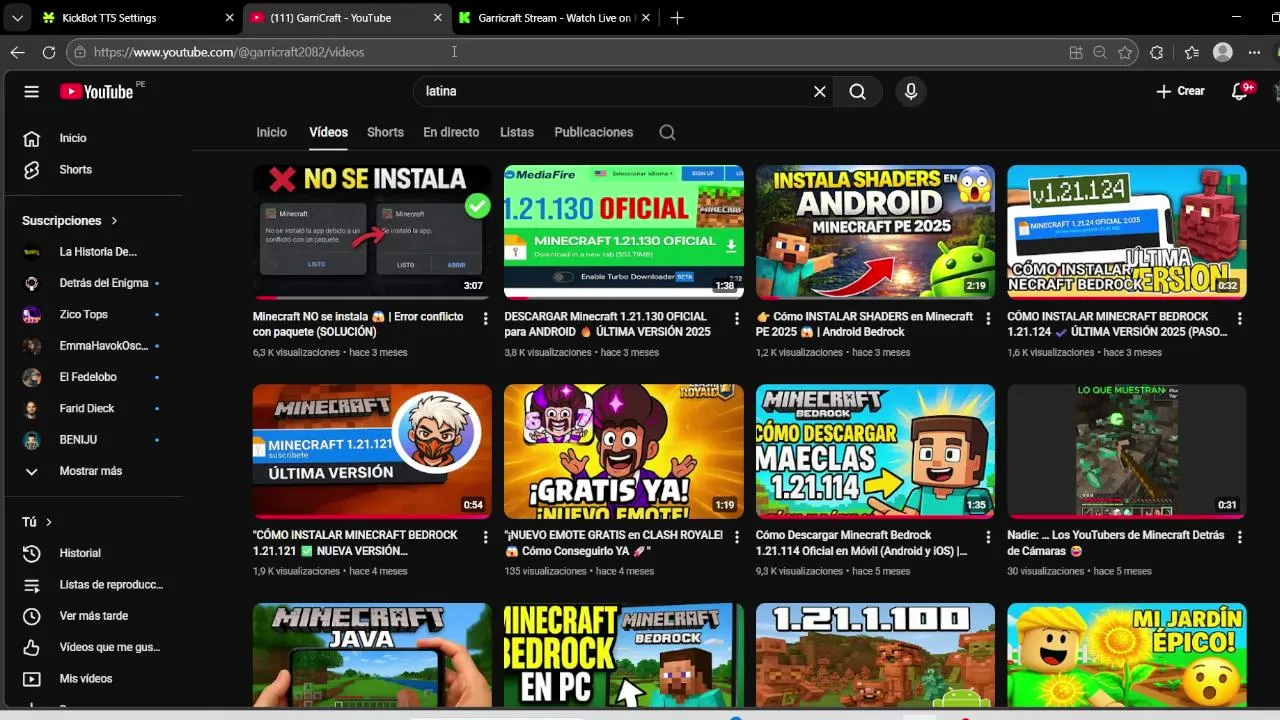Open the En directo tab
Image resolution: width=1280 pixels, height=720 pixels.
451,132
